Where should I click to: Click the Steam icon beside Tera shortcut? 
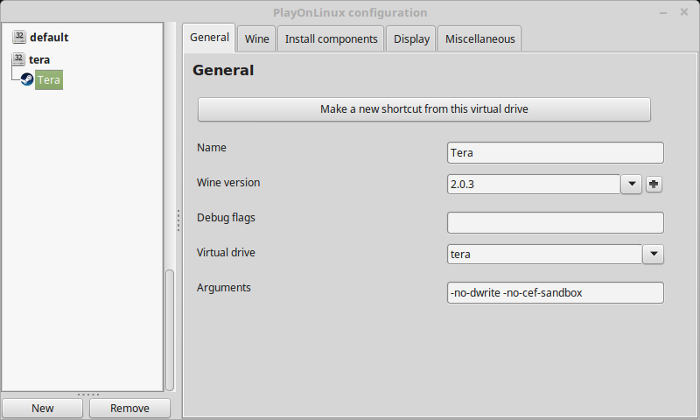(x=27, y=79)
